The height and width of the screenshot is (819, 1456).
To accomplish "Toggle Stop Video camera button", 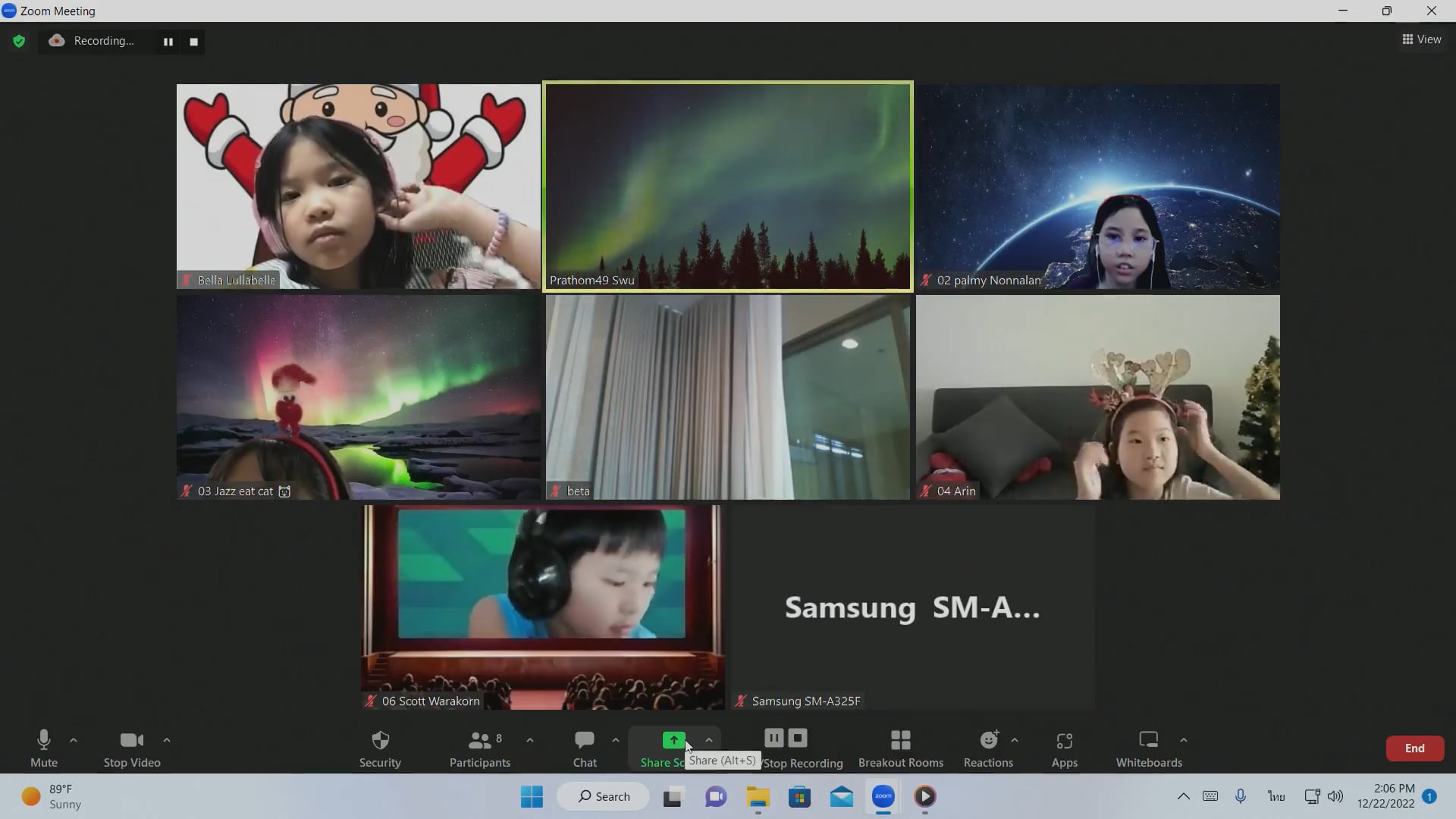I will coord(132,748).
